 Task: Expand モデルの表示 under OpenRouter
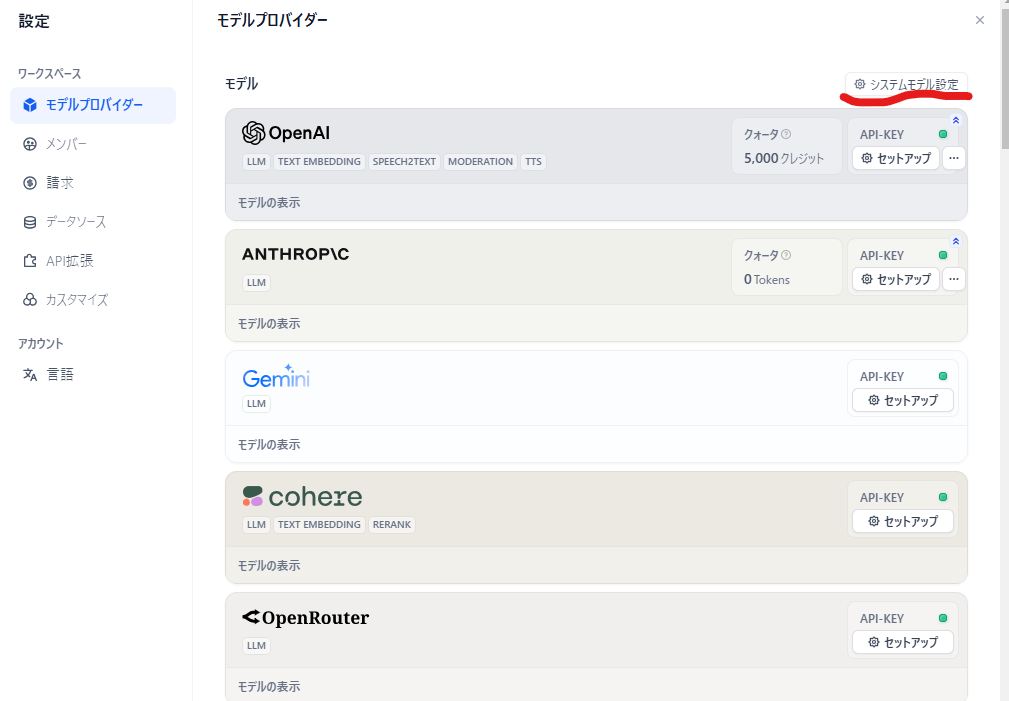[269, 687]
